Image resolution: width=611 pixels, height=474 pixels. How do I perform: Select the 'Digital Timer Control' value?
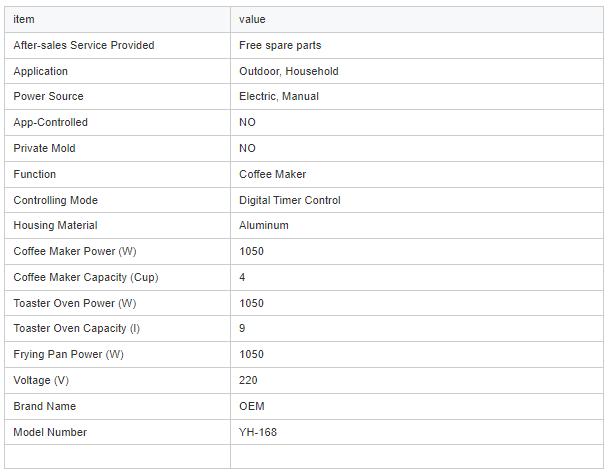pyautogui.click(x=290, y=200)
